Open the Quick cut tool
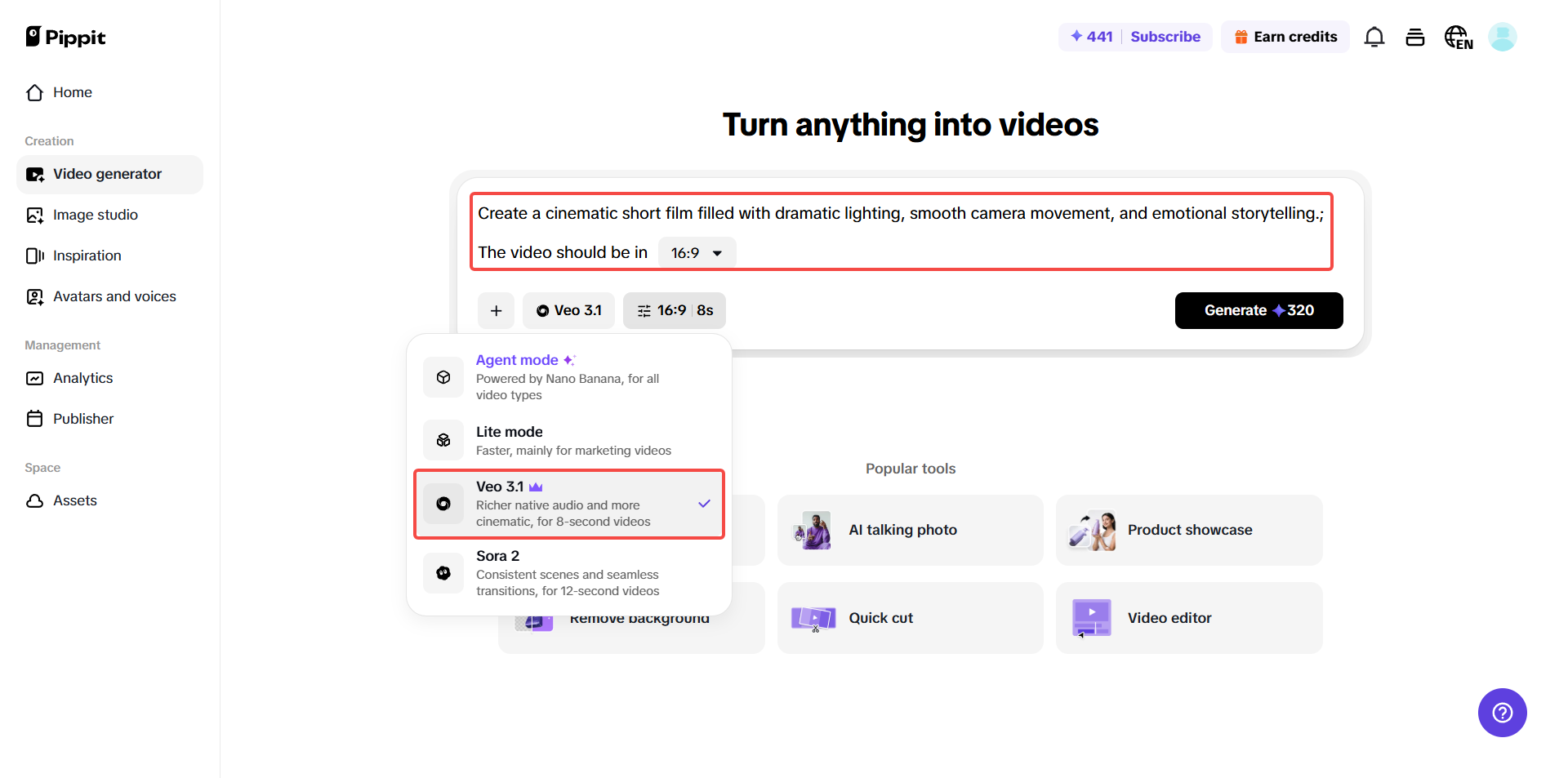 (x=911, y=618)
